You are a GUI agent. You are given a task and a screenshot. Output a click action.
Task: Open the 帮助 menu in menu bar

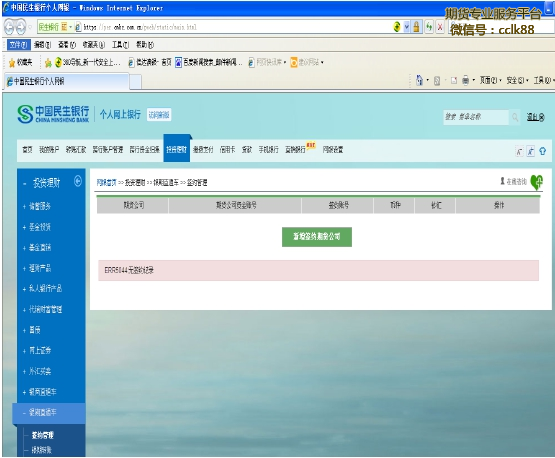click(145, 45)
